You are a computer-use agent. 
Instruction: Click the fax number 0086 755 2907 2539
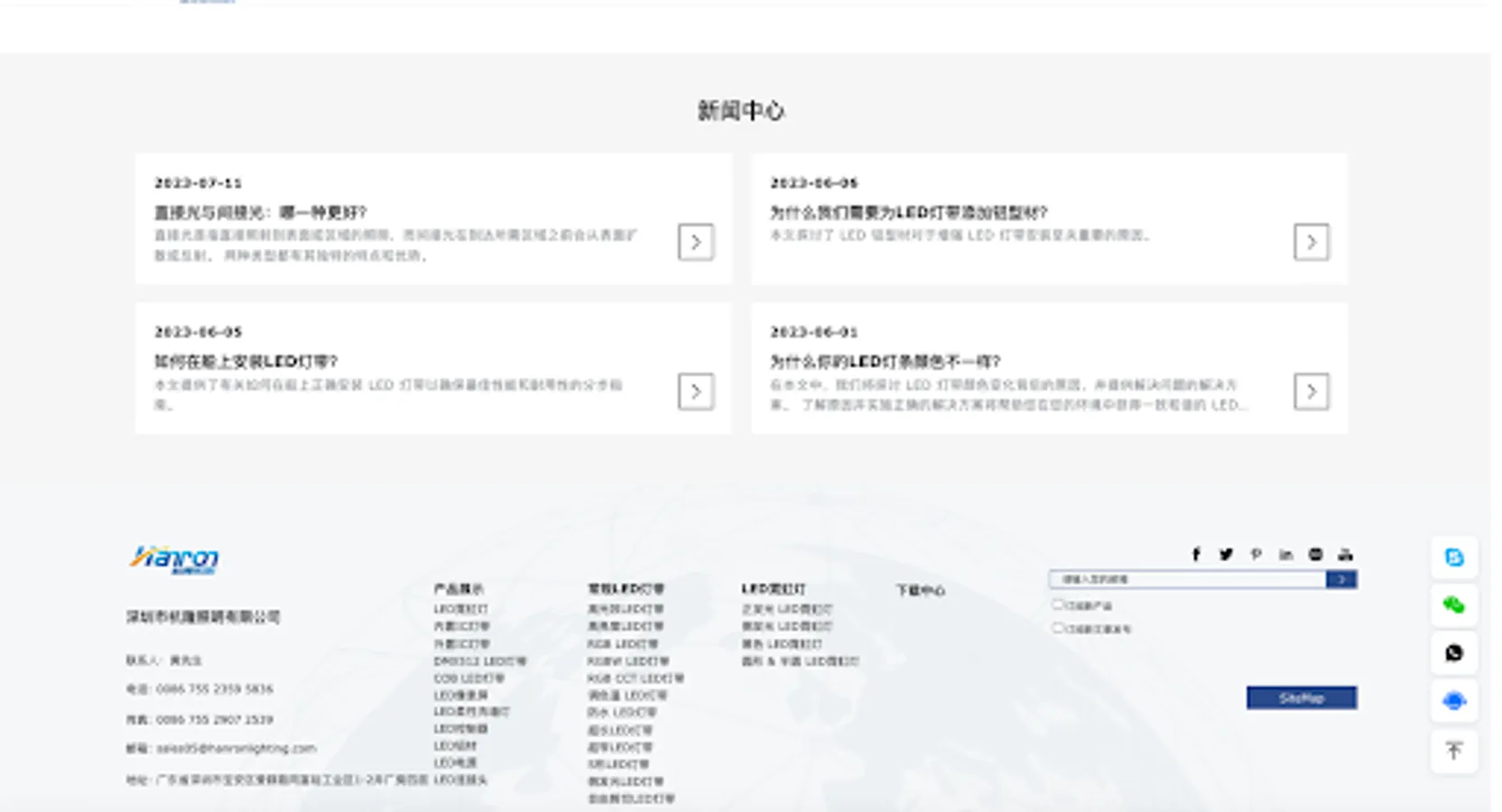pos(215,720)
